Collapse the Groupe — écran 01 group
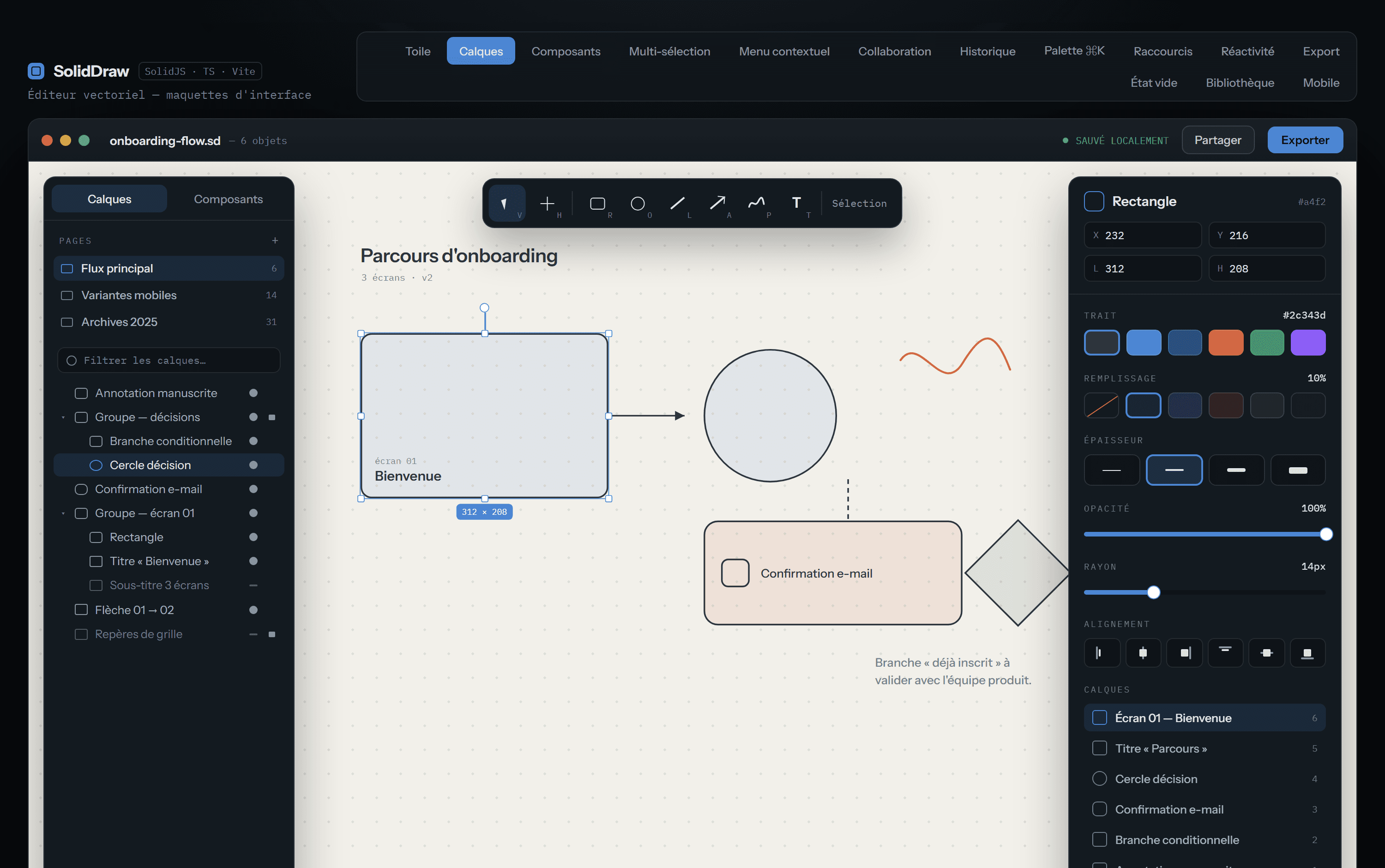 [x=63, y=513]
